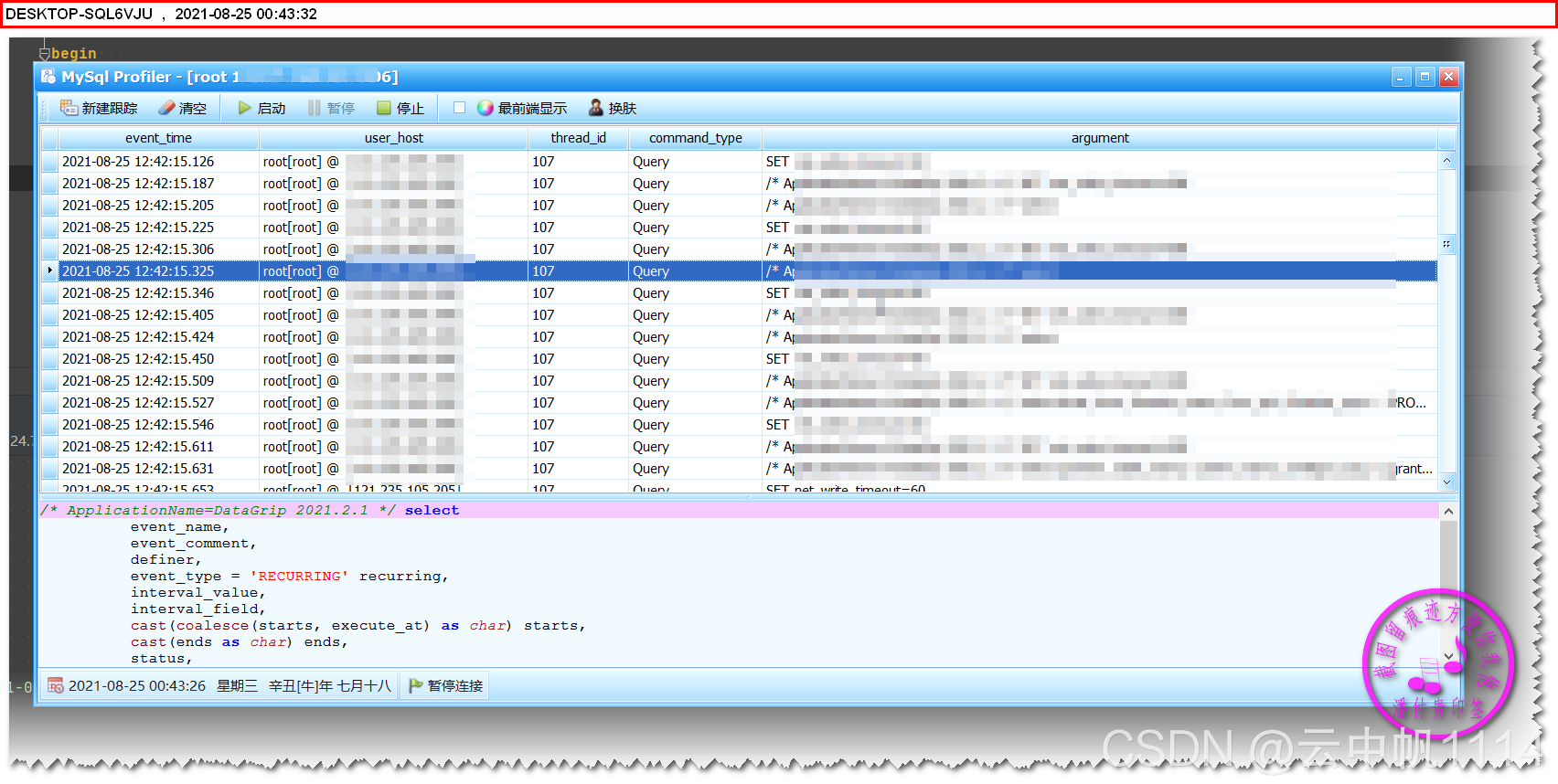Stop profiling with the 停止 button

pos(400,108)
